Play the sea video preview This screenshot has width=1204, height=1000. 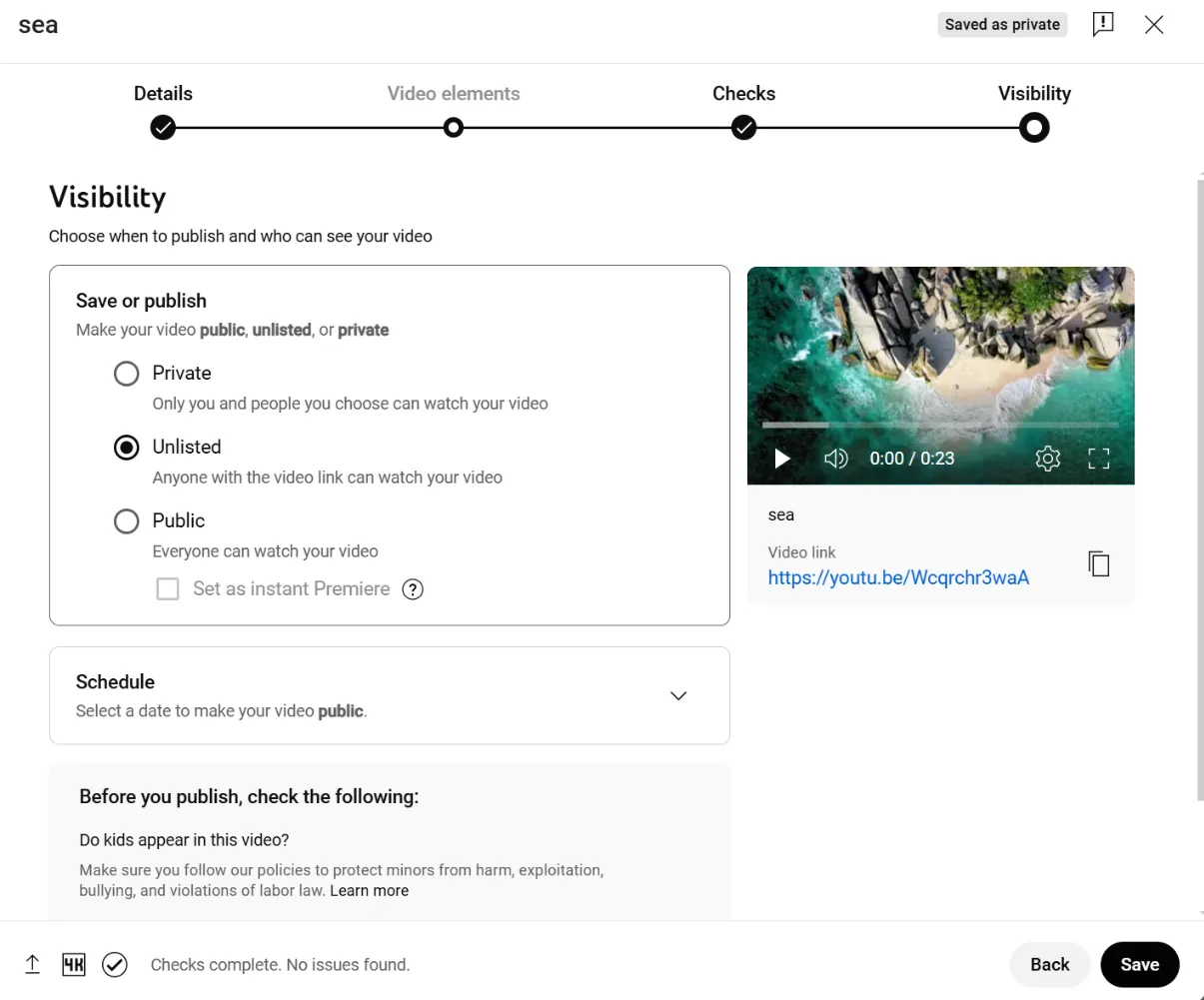click(782, 459)
